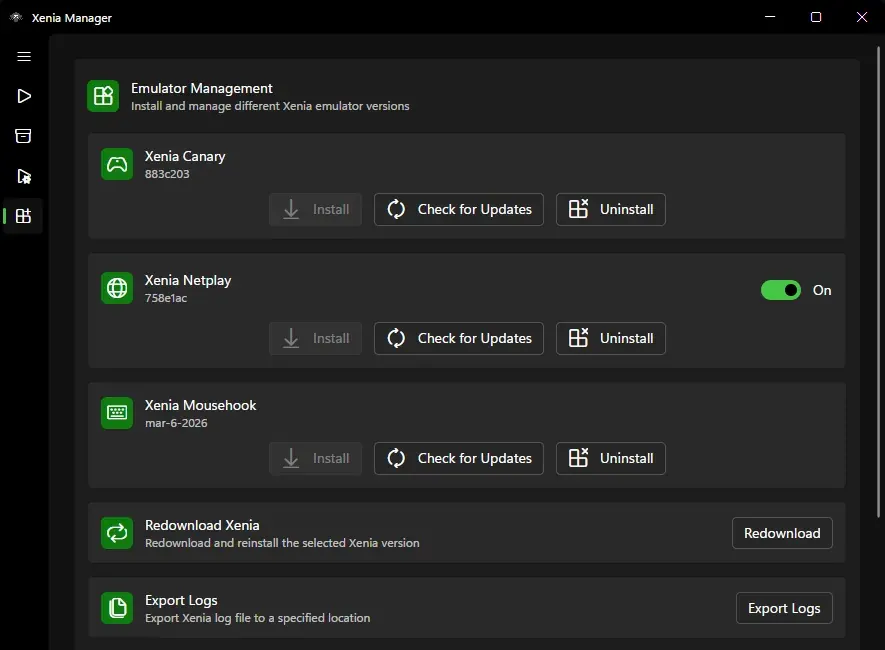Click the vertical scrollbar thumb

coord(878,282)
